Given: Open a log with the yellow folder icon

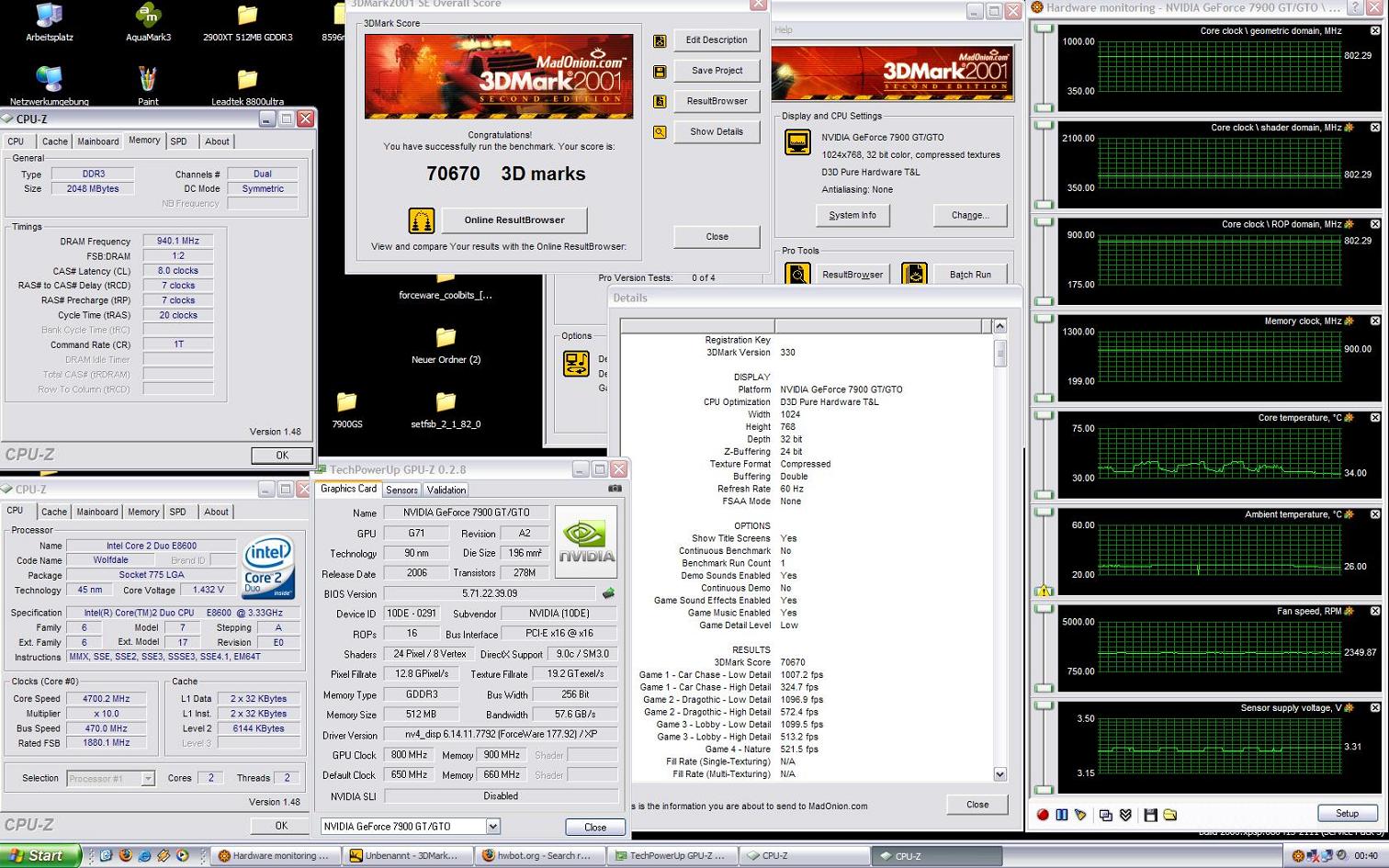Looking at the screenshot, I should pos(1169,815).
